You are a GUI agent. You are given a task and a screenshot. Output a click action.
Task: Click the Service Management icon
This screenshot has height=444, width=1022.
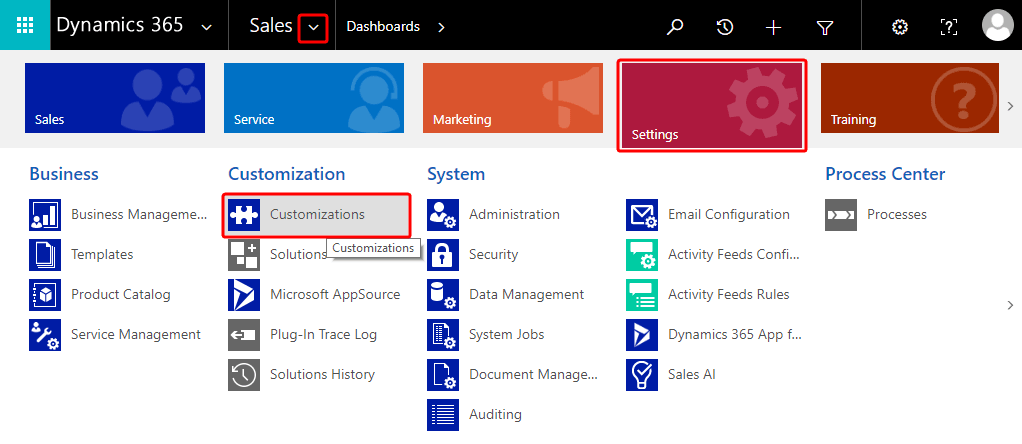pyautogui.click(x=45, y=334)
